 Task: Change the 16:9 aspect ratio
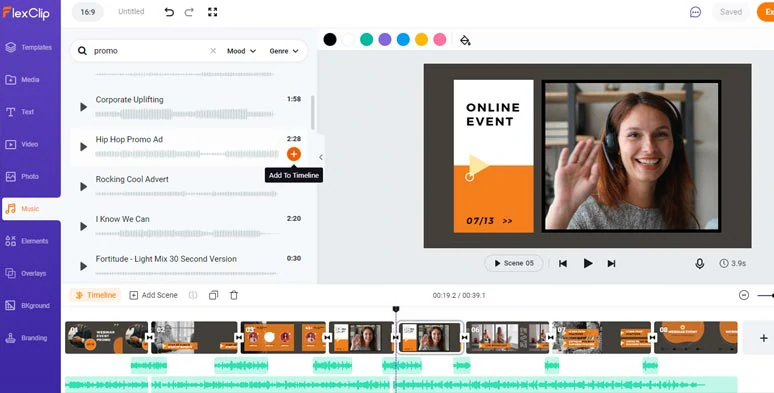[x=88, y=12]
